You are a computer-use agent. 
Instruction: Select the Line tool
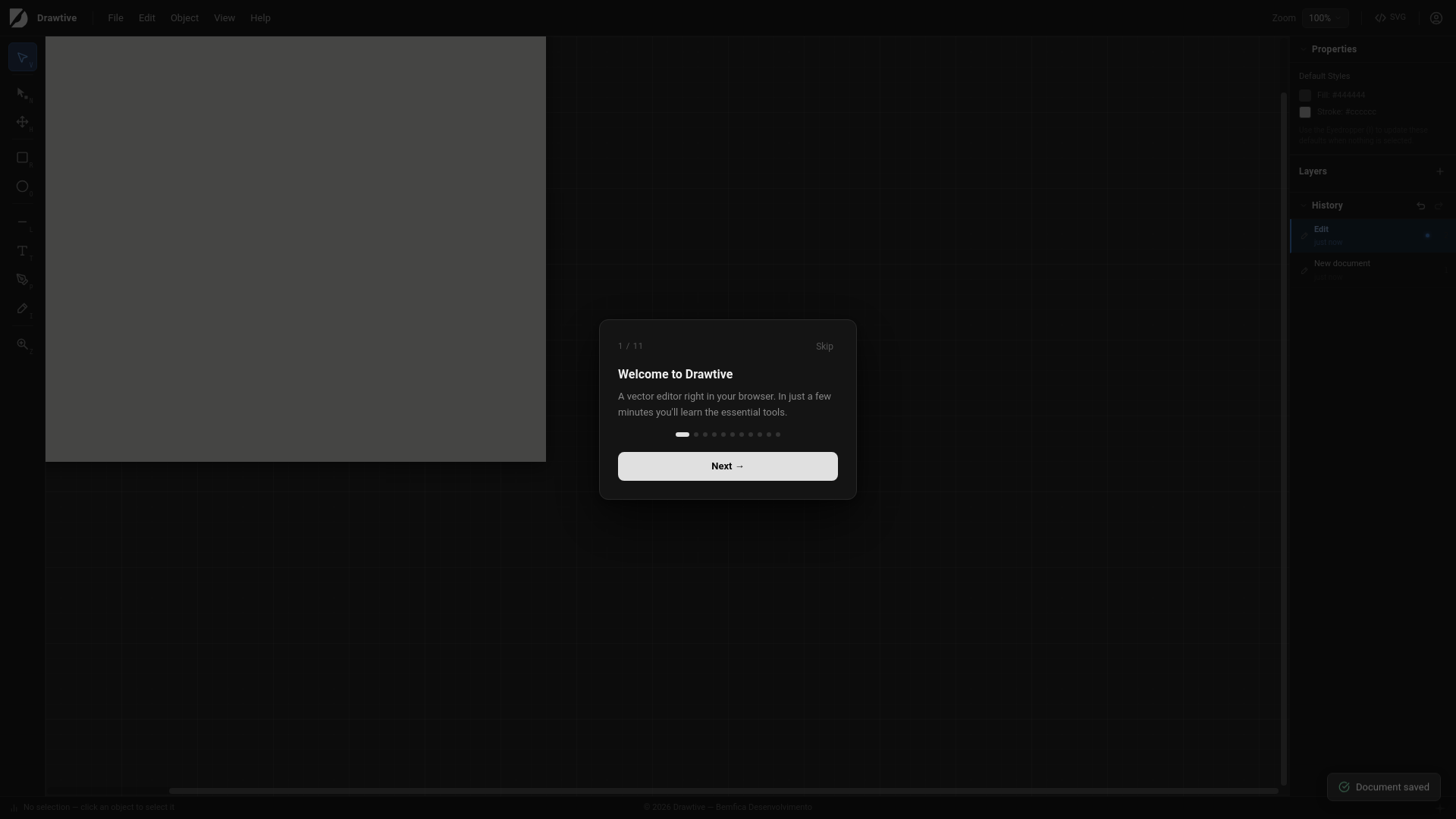point(23,222)
